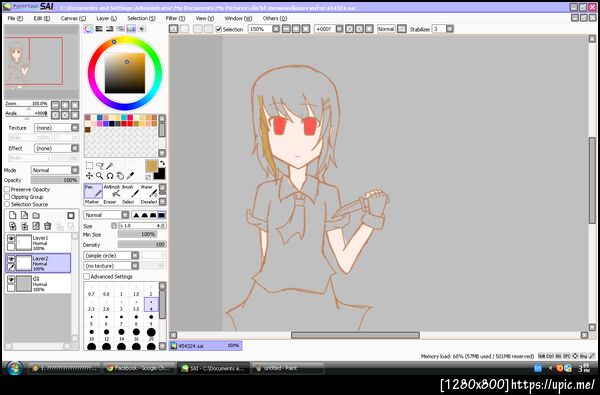The image size is (600, 395).
Task: Merge layer down icon
Action: [24, 226]
